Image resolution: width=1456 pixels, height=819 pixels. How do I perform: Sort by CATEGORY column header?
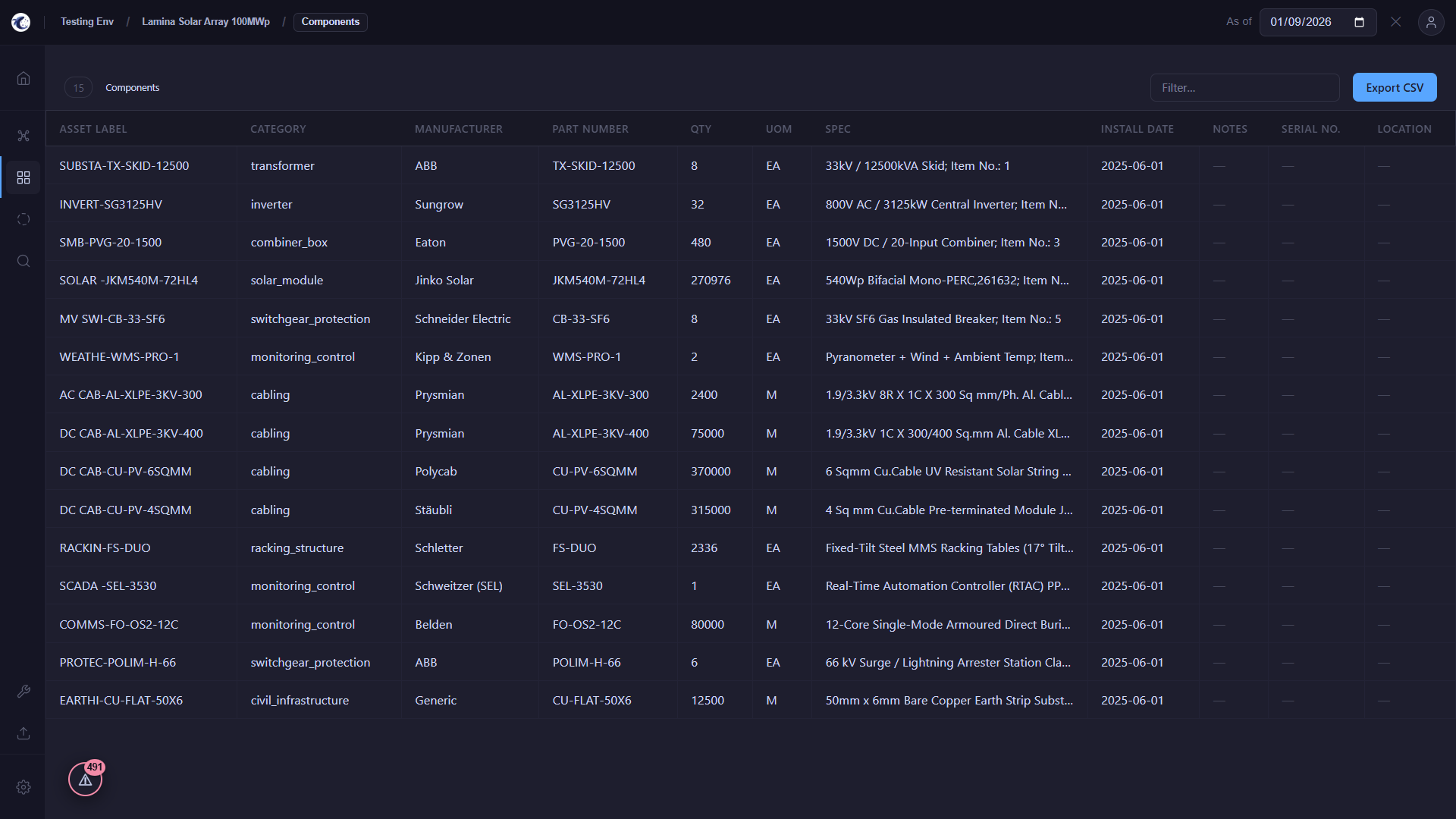(x=278, y=129)
